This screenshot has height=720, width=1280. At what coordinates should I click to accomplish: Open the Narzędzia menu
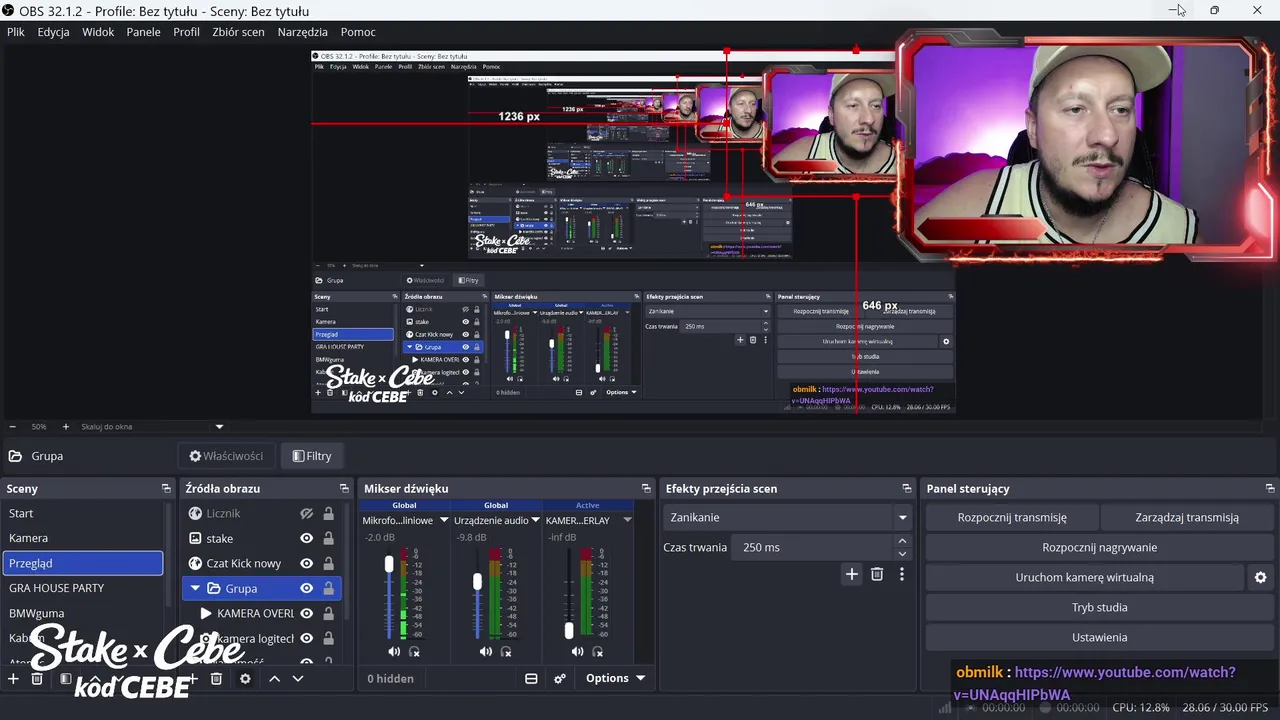point(303,32)
